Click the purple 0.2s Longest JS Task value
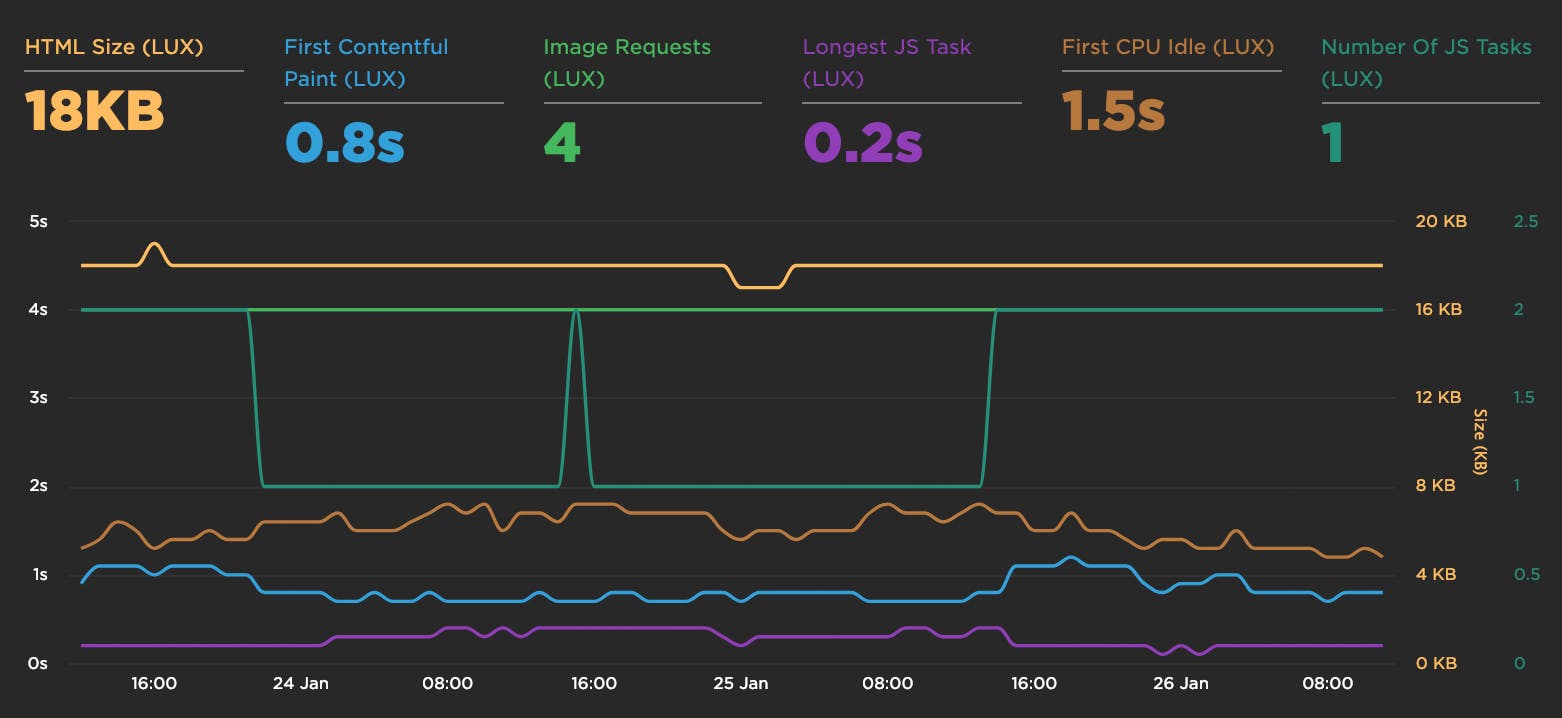The image size is (1562, 718). (862, 143)
